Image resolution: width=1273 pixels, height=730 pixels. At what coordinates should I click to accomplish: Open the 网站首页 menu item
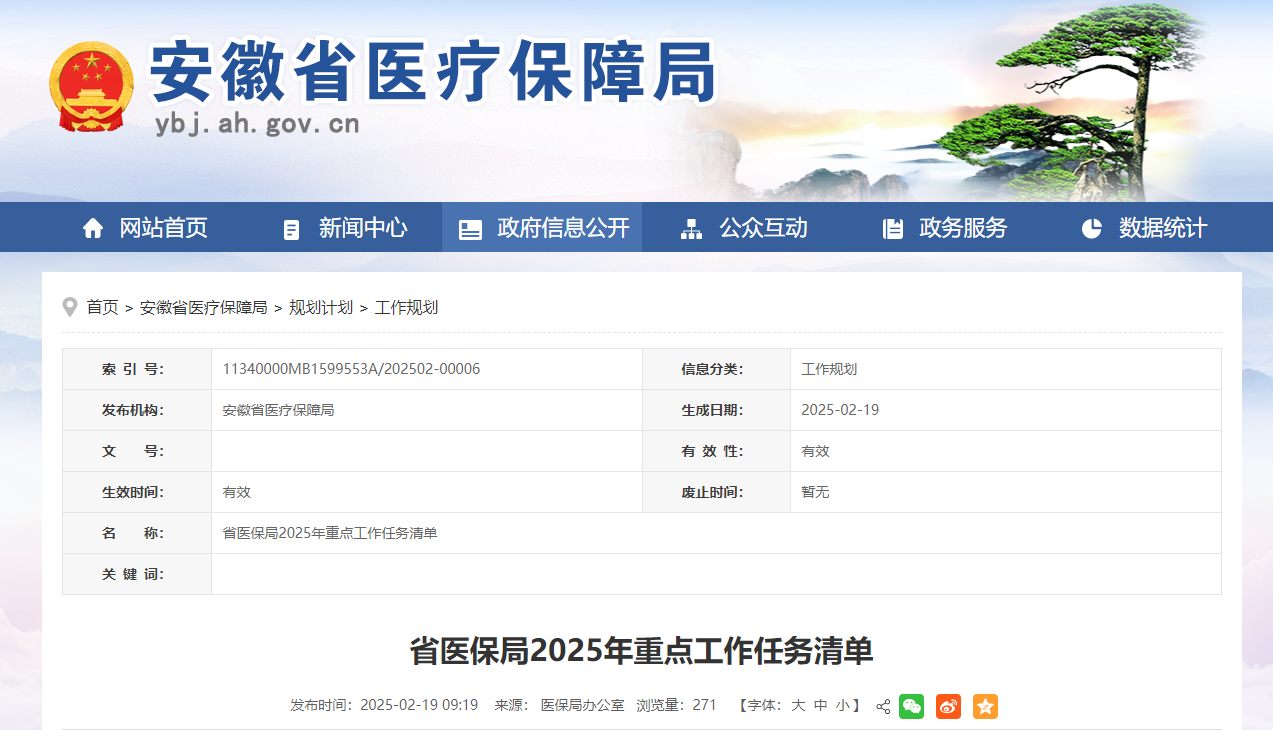click(x=163, y=228)
